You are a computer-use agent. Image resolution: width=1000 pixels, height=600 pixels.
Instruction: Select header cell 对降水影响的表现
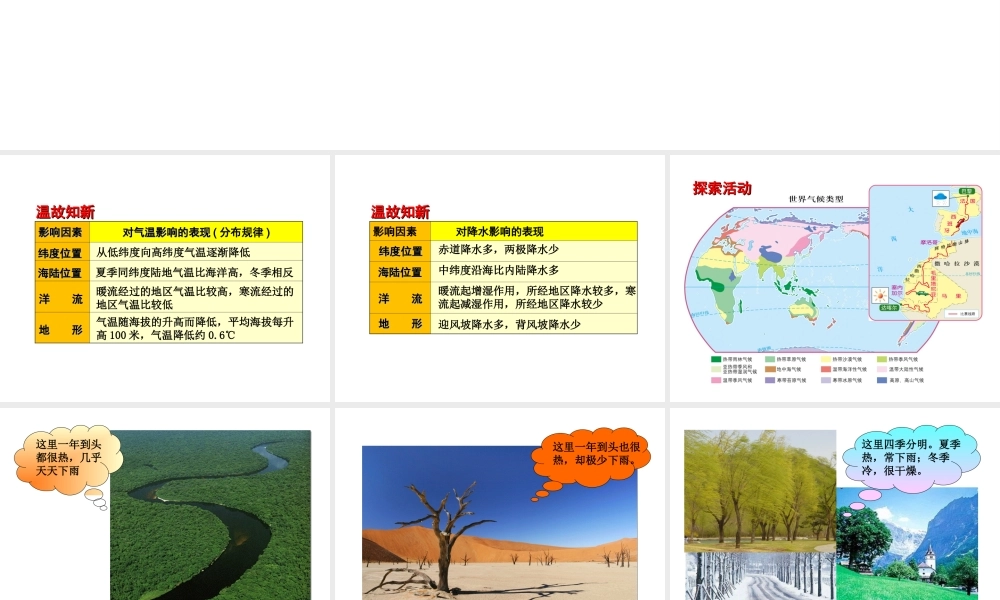(534, 231)
